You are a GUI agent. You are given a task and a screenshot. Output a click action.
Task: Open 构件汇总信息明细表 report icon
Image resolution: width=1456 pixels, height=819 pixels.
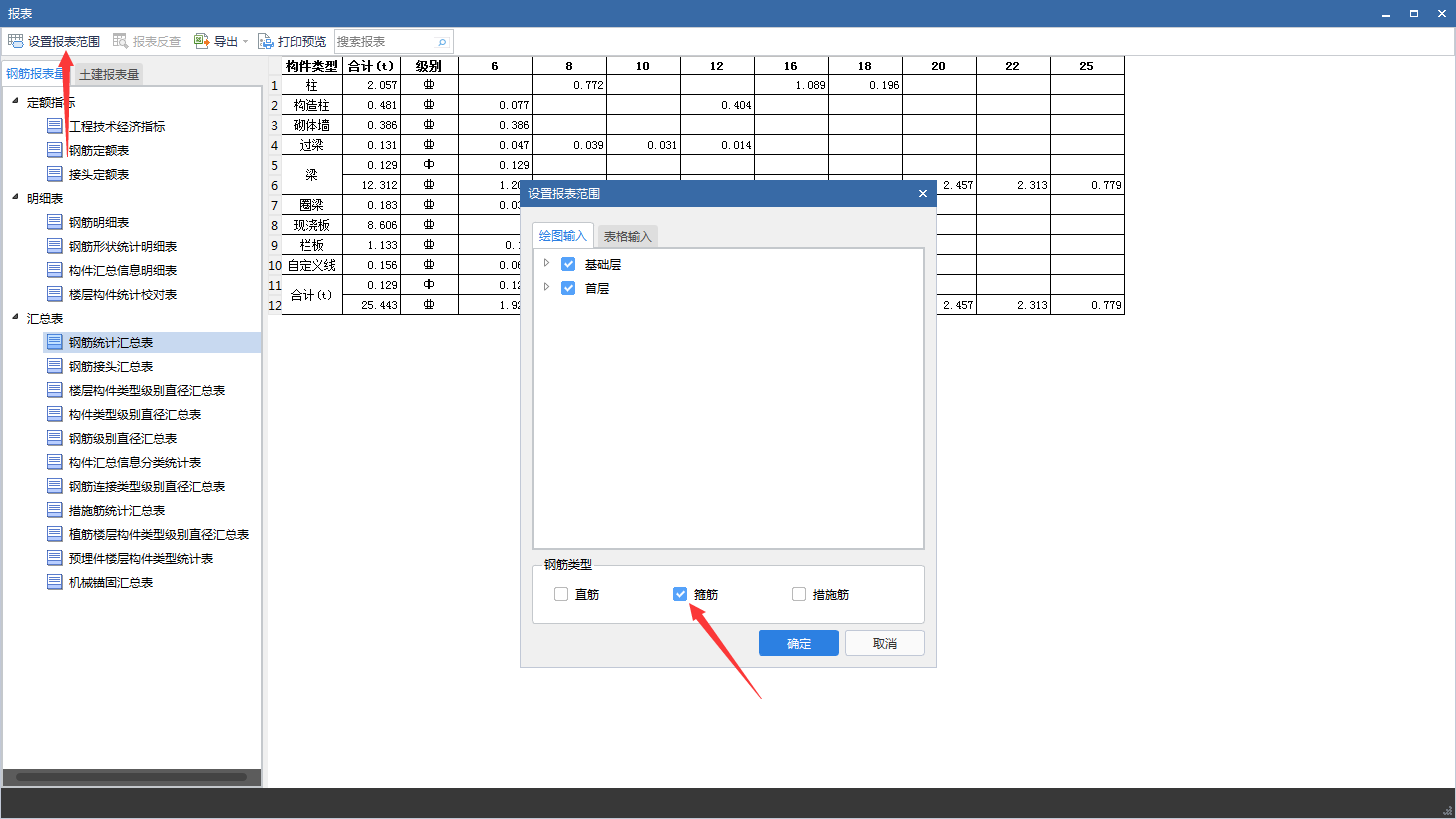[55, 271]
